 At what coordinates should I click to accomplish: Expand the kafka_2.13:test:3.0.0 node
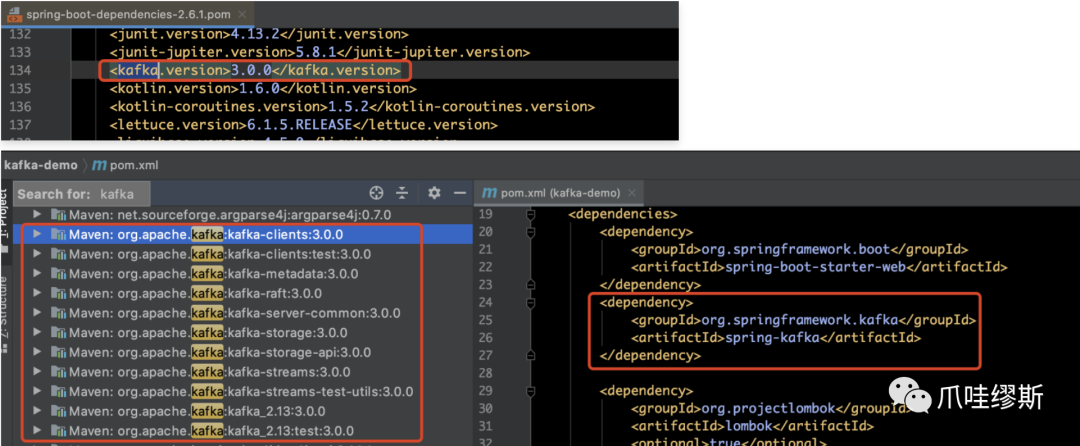37,431
